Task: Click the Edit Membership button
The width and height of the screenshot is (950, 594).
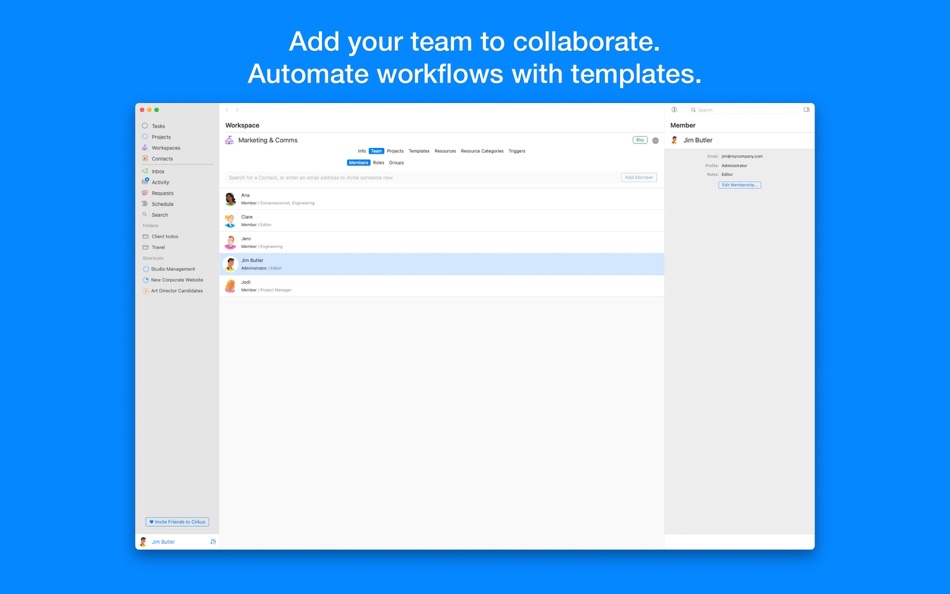Action: pos(740,185)
